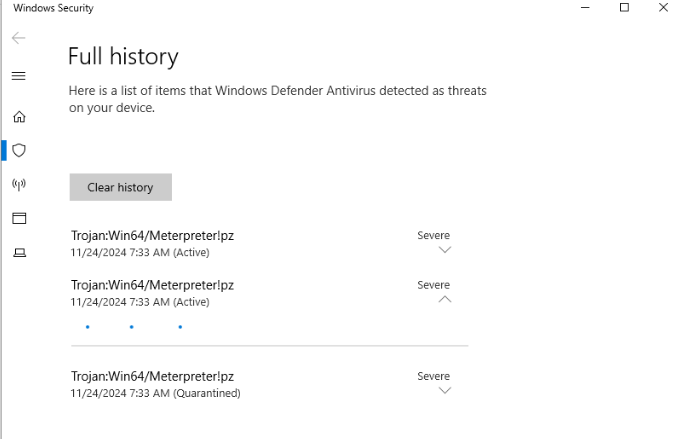Click Severe label of the Quarantined threat
The image size is (679, 439).
(433, 376)
